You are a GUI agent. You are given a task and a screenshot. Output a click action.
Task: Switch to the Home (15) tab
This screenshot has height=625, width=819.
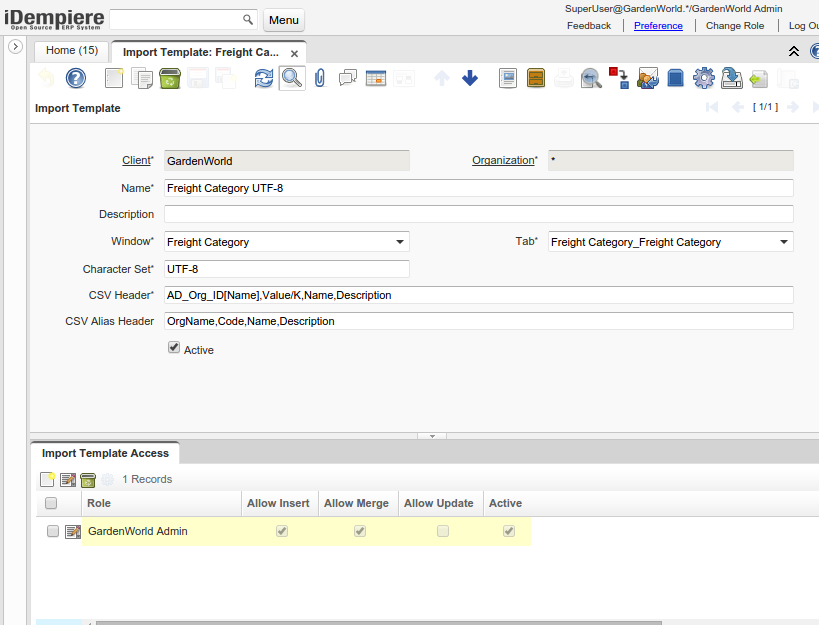72,51
